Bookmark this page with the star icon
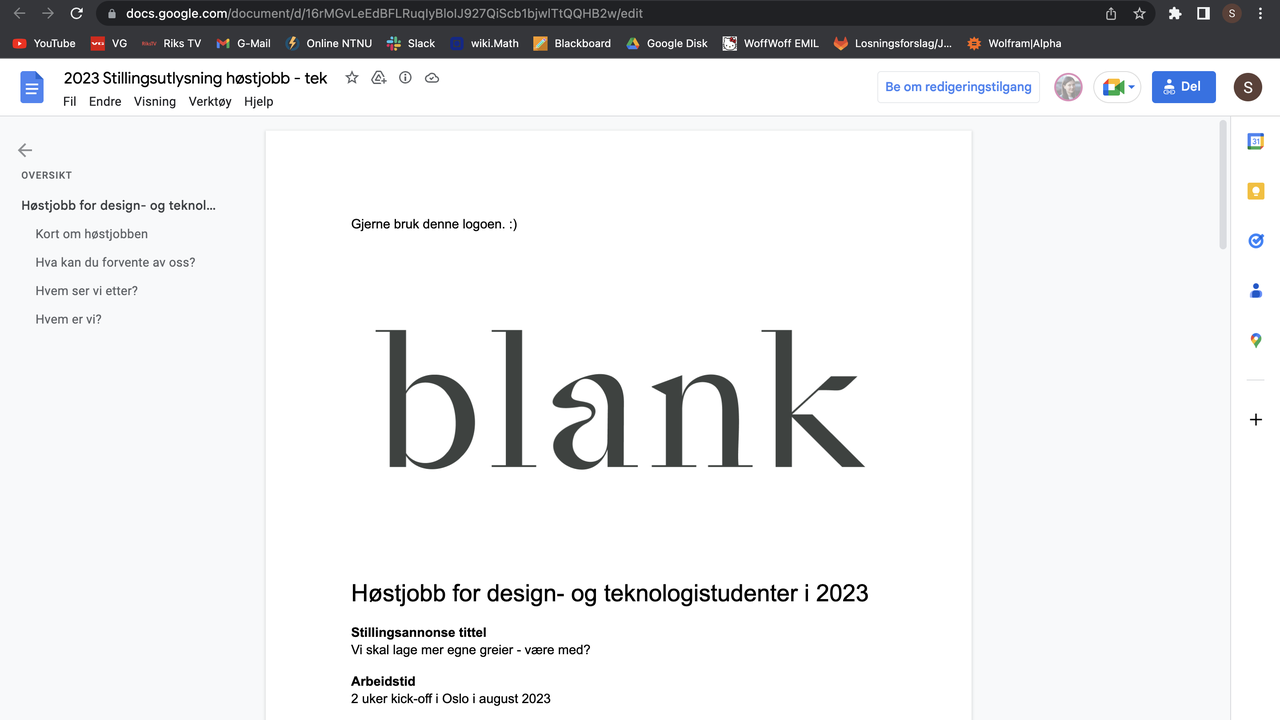 tap(1139, 14)
